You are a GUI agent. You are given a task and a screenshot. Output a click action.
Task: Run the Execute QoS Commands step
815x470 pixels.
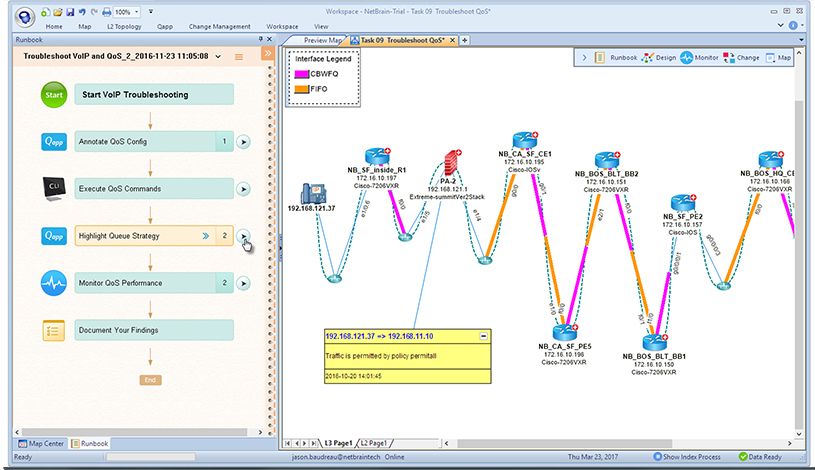coord(243,189)
